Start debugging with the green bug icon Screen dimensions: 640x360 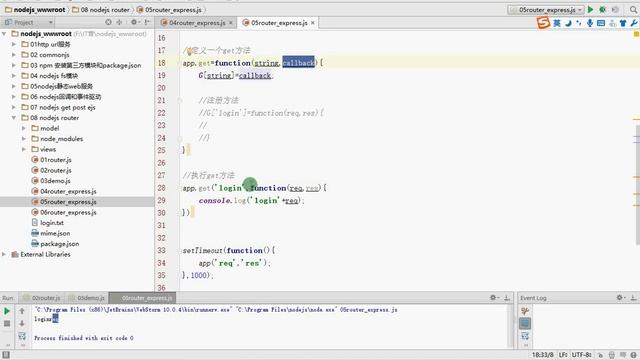click(x=602, y=9)
